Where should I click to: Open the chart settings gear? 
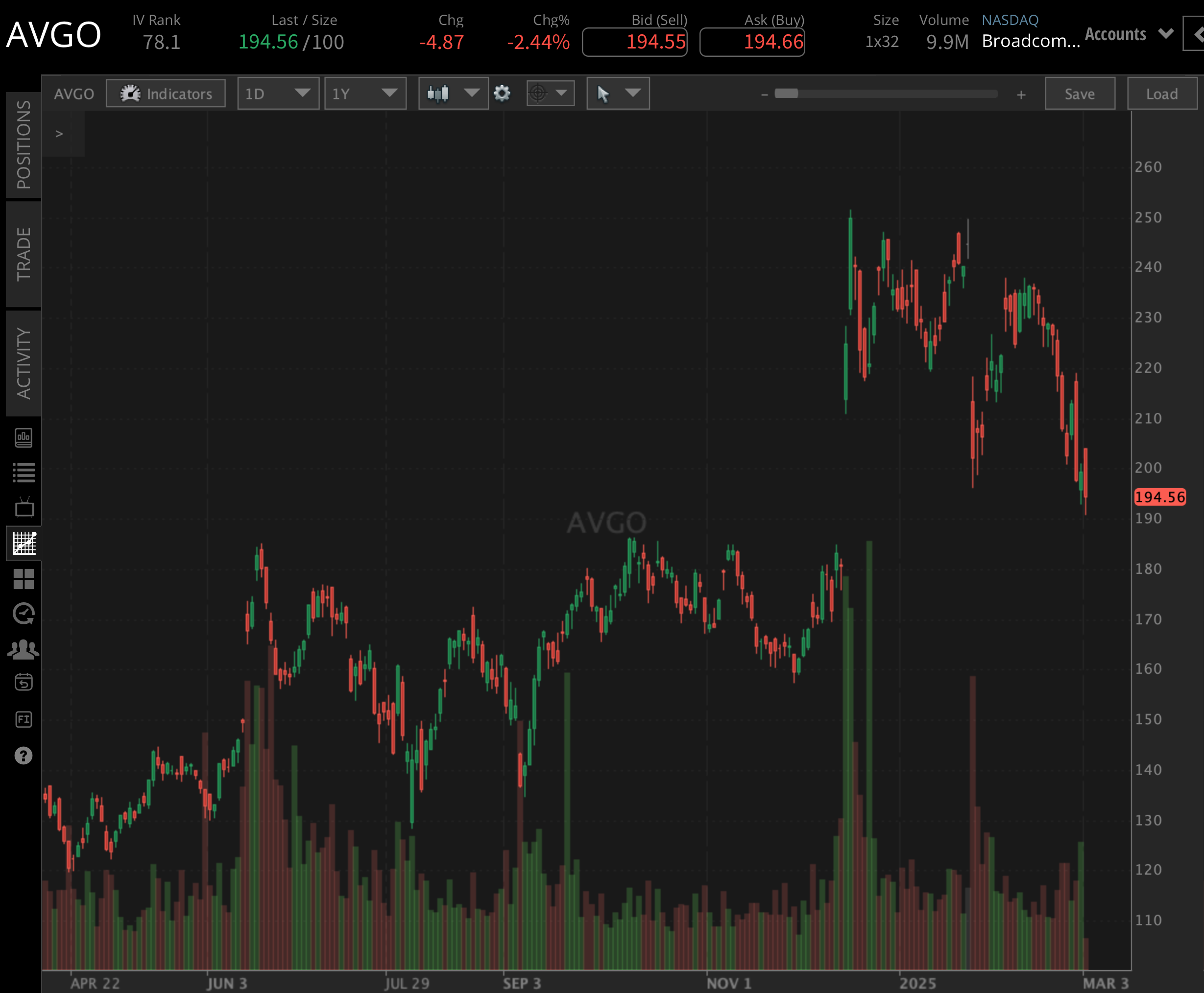click(502, 93)
